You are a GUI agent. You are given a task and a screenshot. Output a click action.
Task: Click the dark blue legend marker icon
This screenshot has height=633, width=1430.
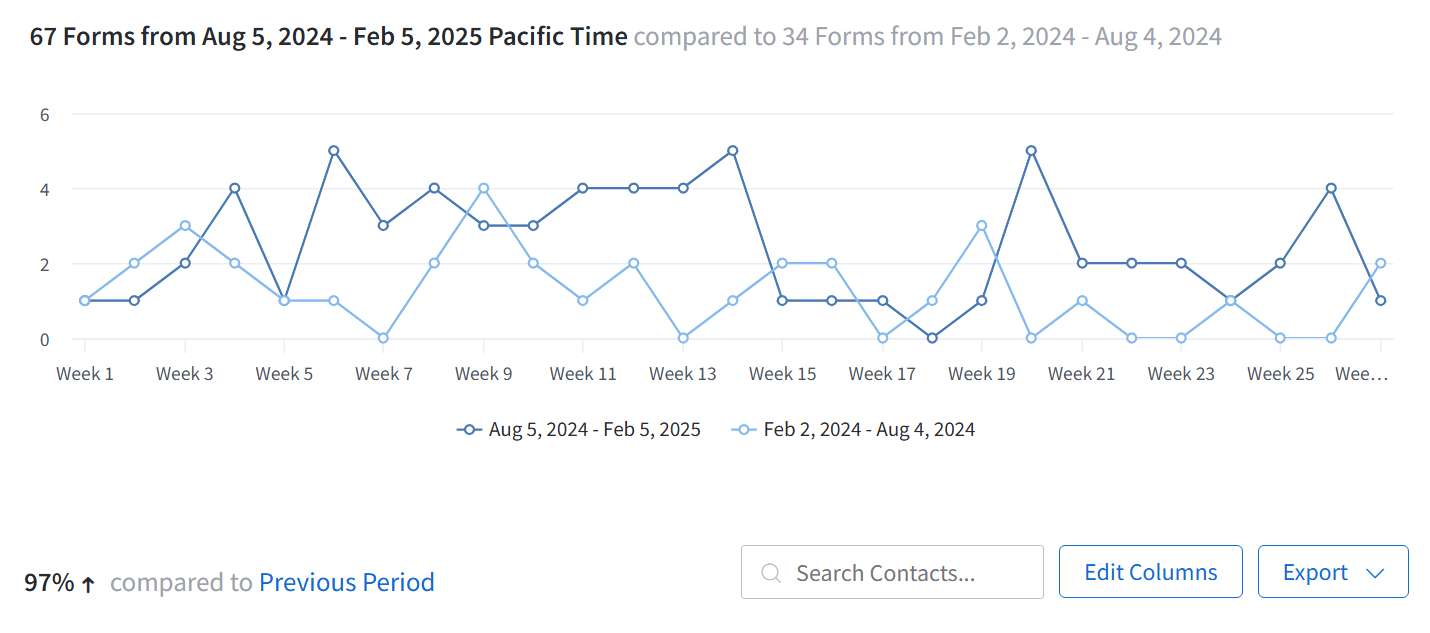468,430
